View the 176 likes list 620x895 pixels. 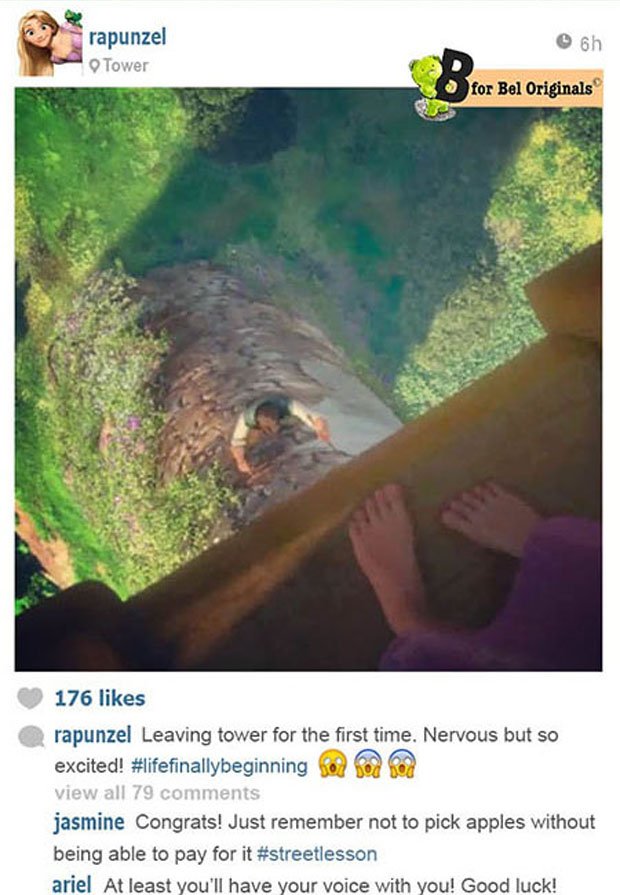pyautogui.click(x=100, y=699)
